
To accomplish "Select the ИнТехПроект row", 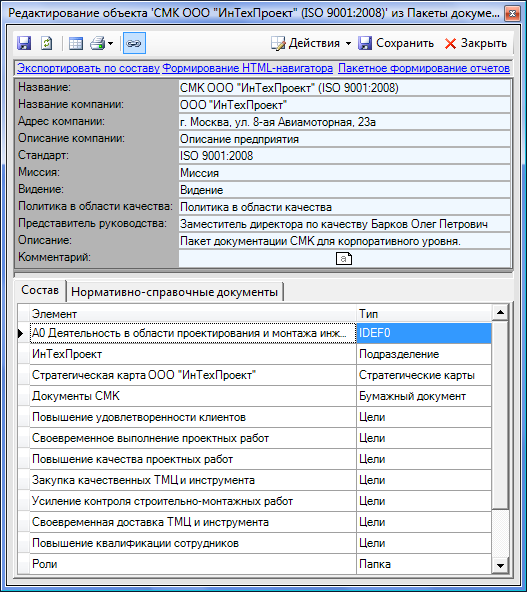I will 193,354.
